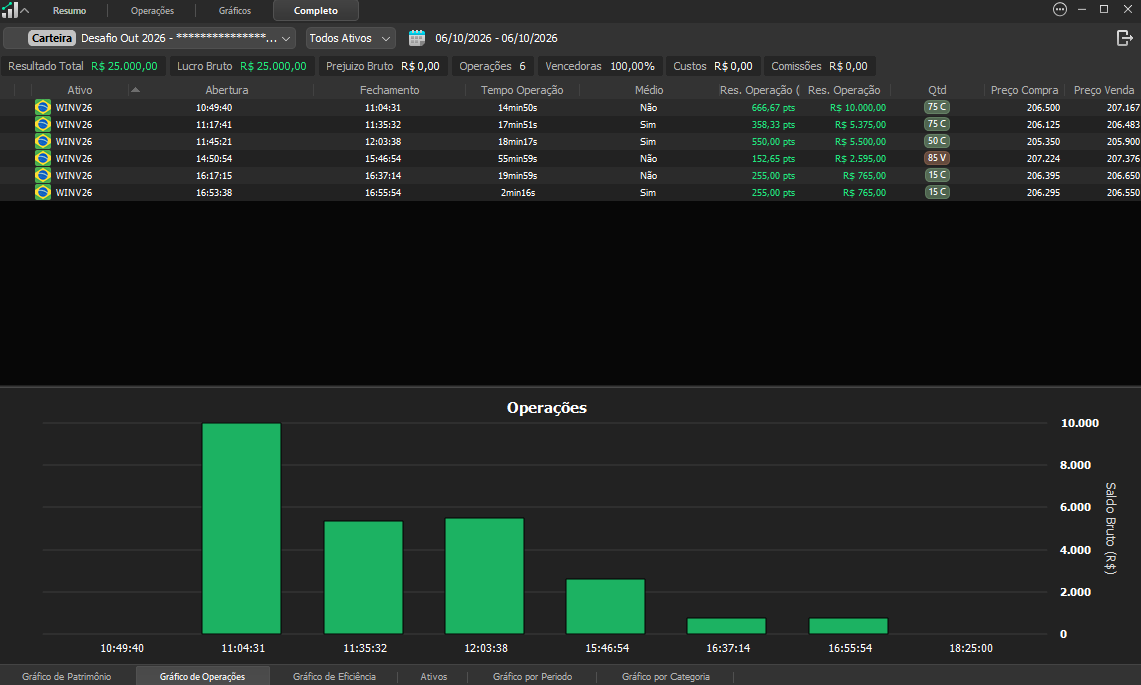1141x685 pixels.
Task: Click the Carteira label button
Action: click(52, 38)
